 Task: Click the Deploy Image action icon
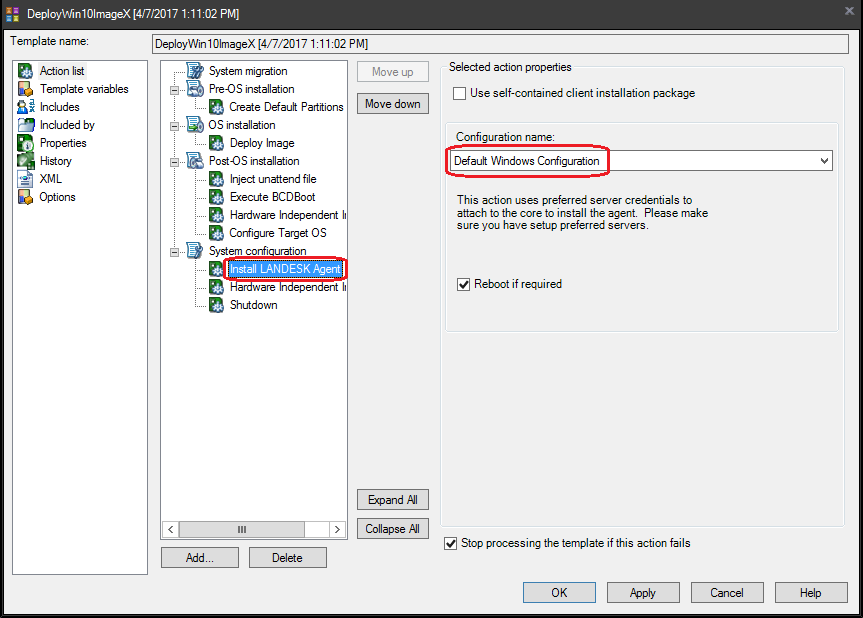point(216,142)
